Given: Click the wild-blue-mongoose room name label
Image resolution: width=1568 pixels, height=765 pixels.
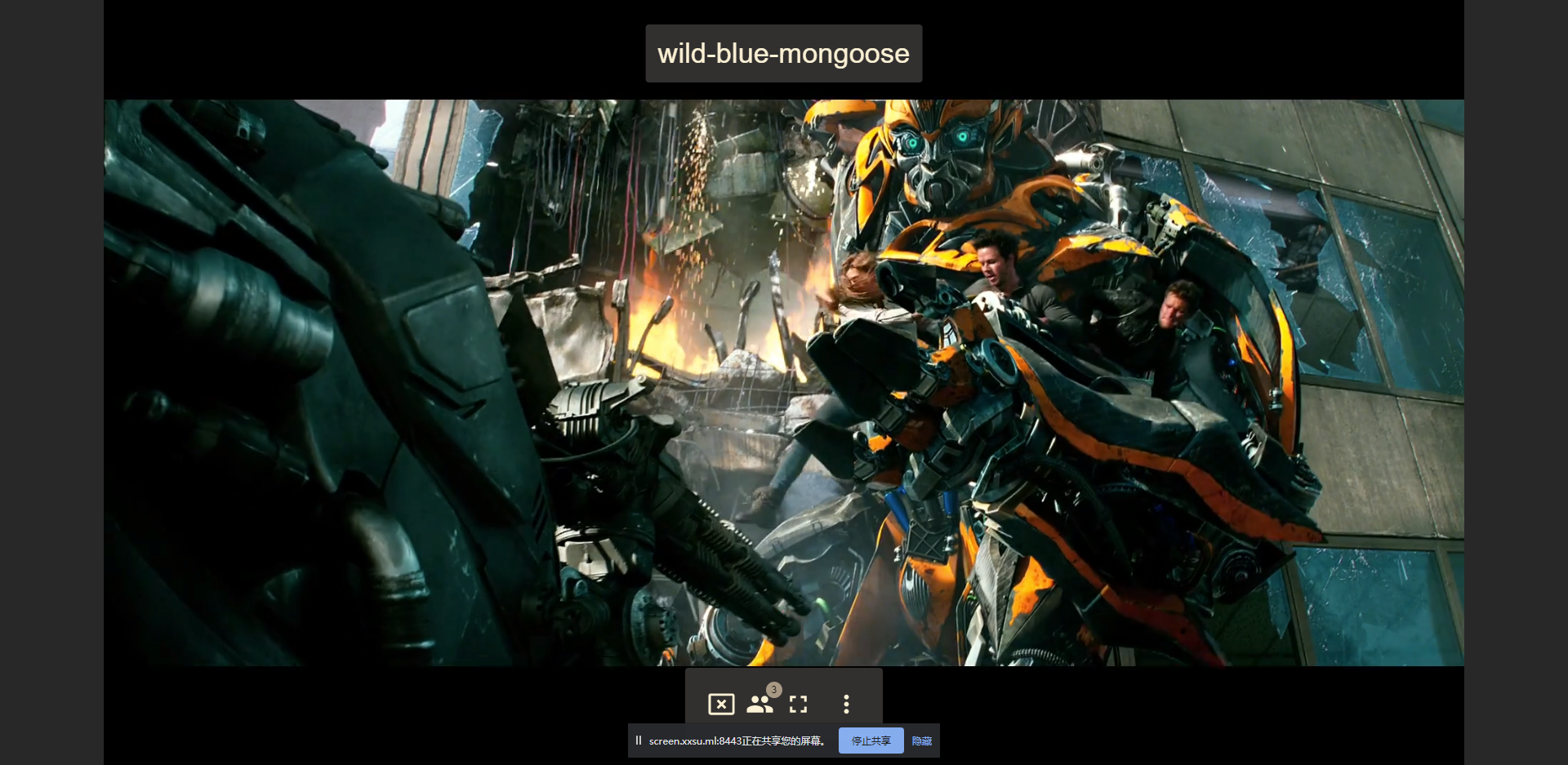Looking at the screenshot, I should pyautogui.click(x=784, y=53).
